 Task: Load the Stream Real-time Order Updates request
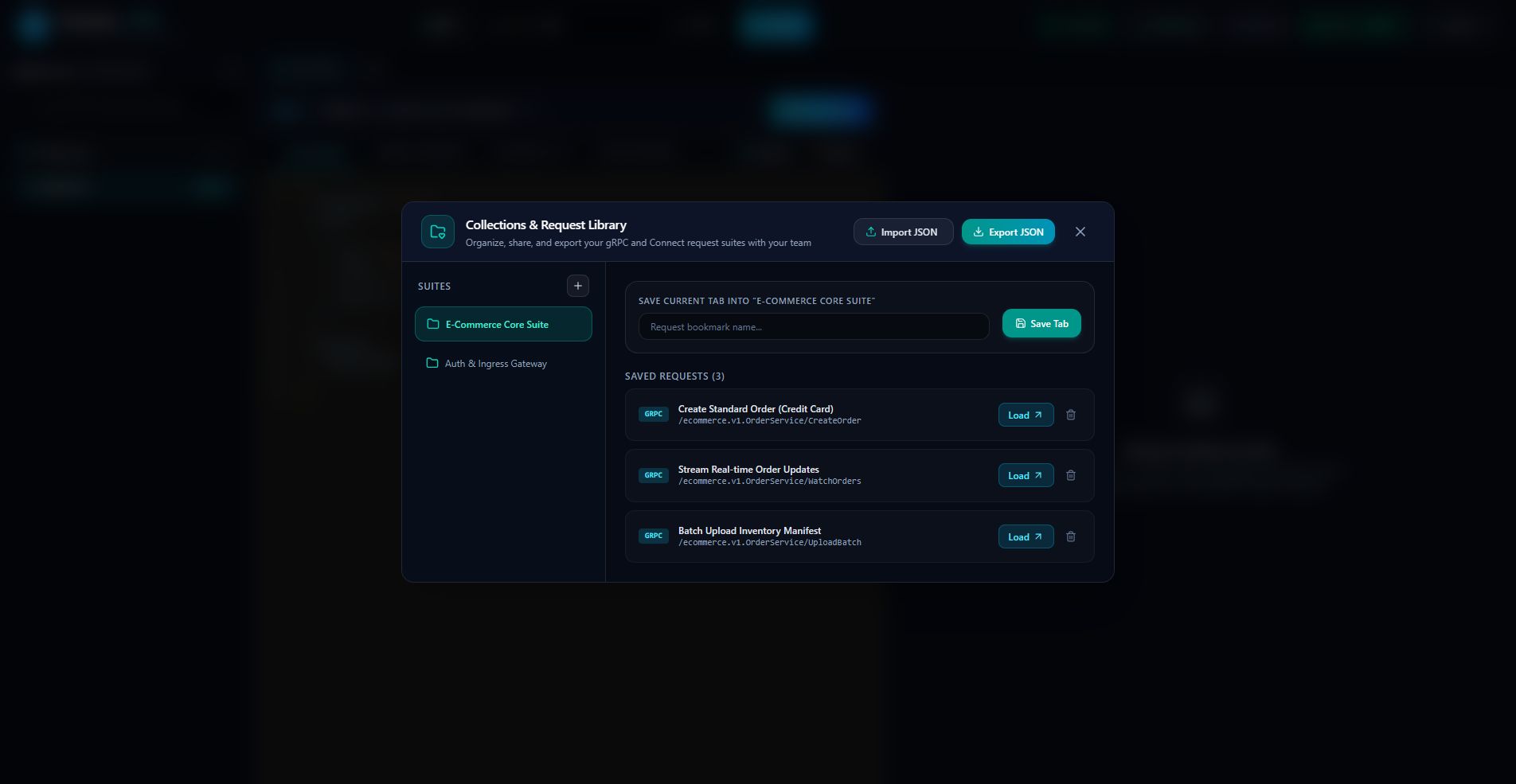pyautogui.click(x=1026, y=475)
